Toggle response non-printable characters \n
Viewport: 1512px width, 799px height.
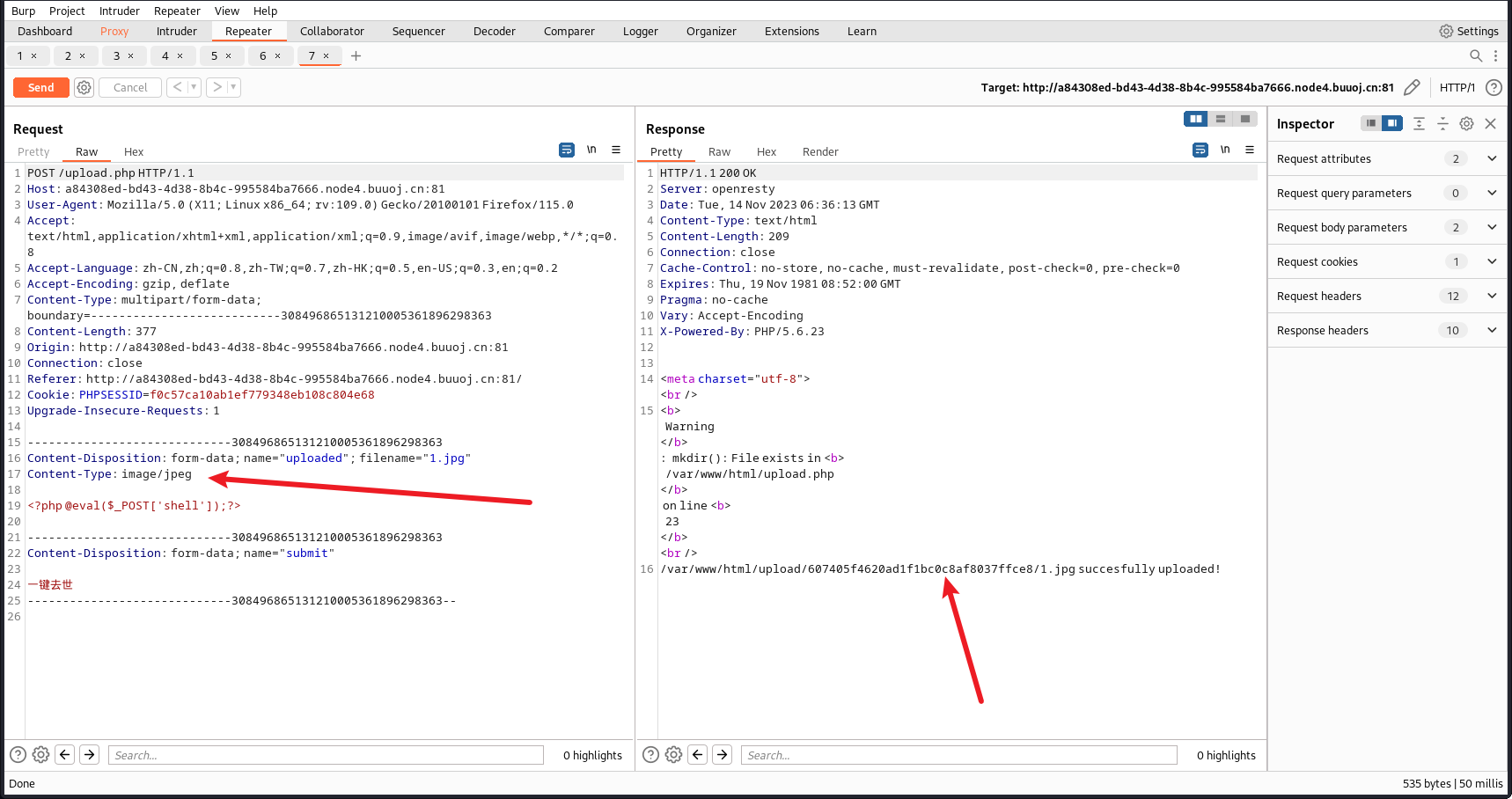[x=1225, y=150]
